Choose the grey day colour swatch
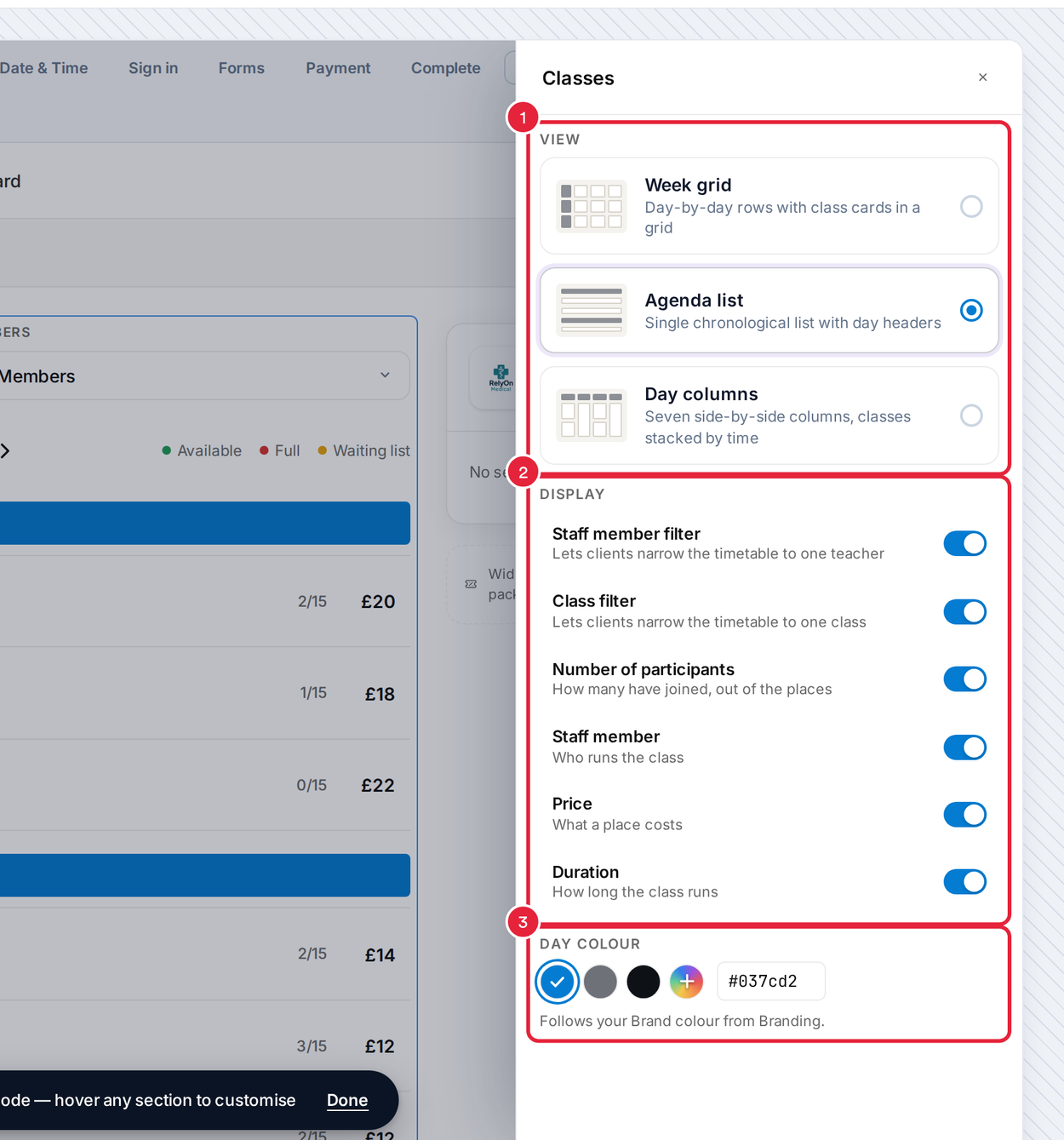 pyautogui.click(x=600, y=982)
